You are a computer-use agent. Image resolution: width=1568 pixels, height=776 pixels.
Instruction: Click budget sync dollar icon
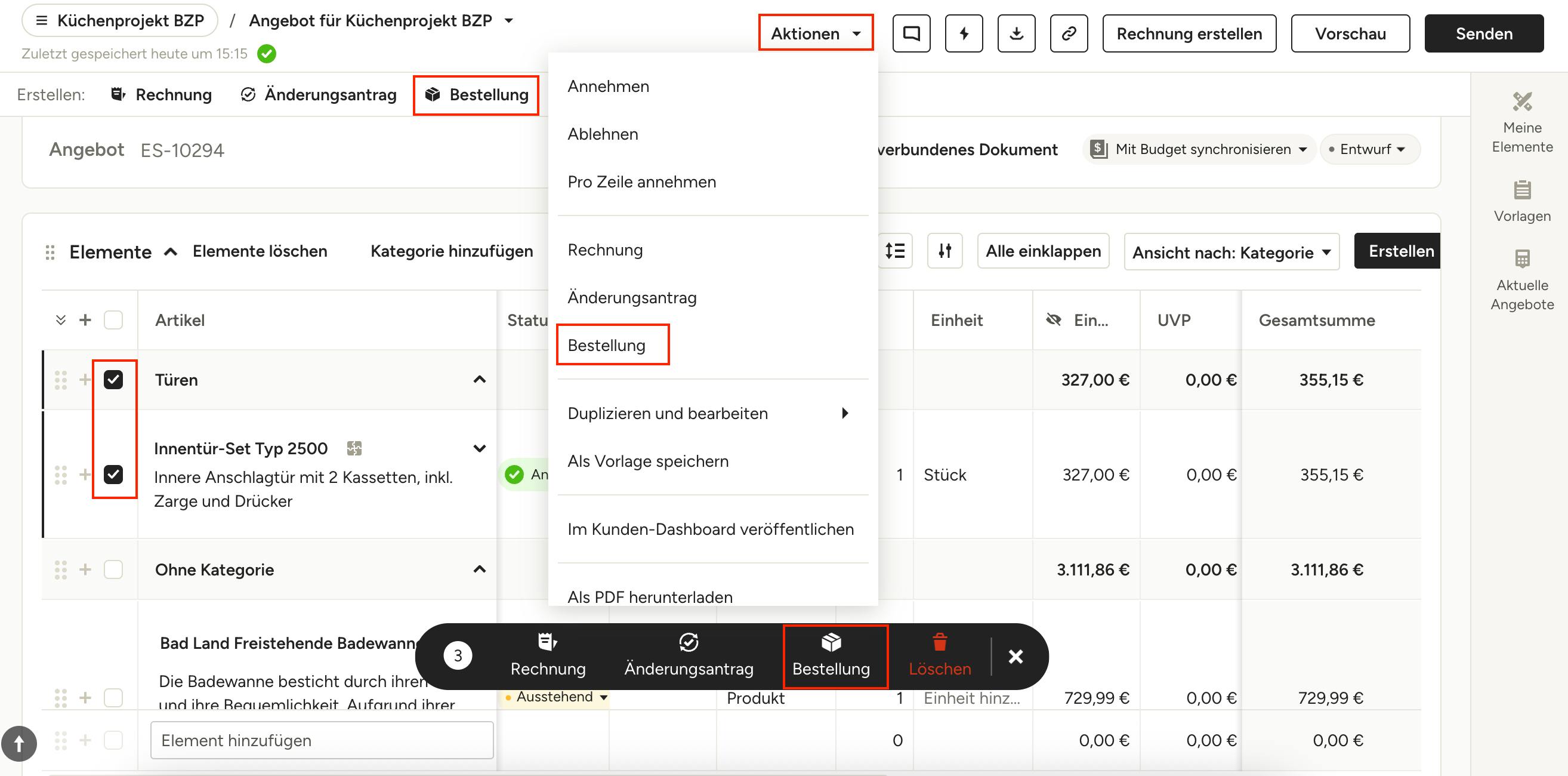tap(1098, 149)
